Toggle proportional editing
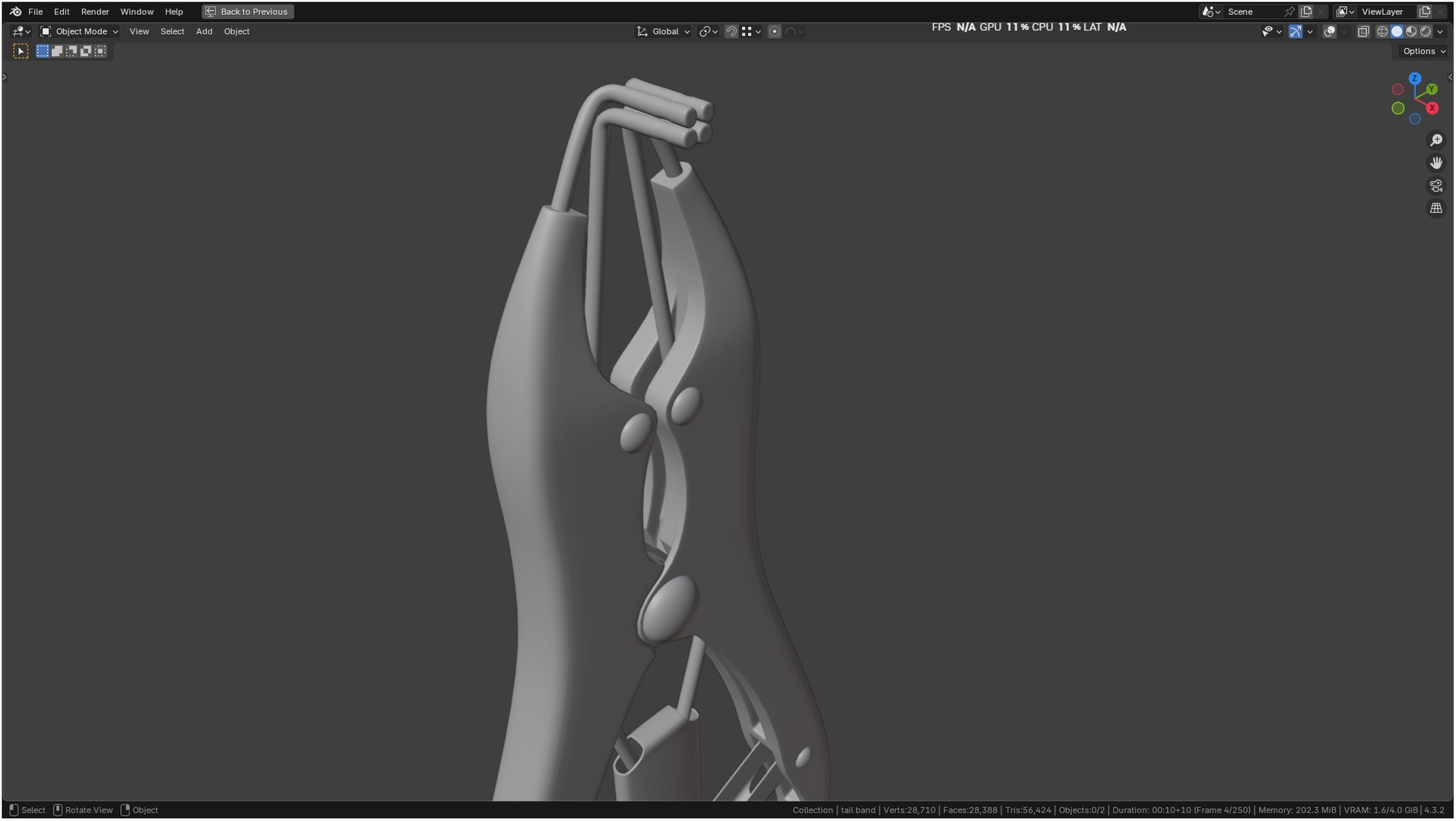The width and height of the screenshot is (1456, 821). [x=774, y=31]
